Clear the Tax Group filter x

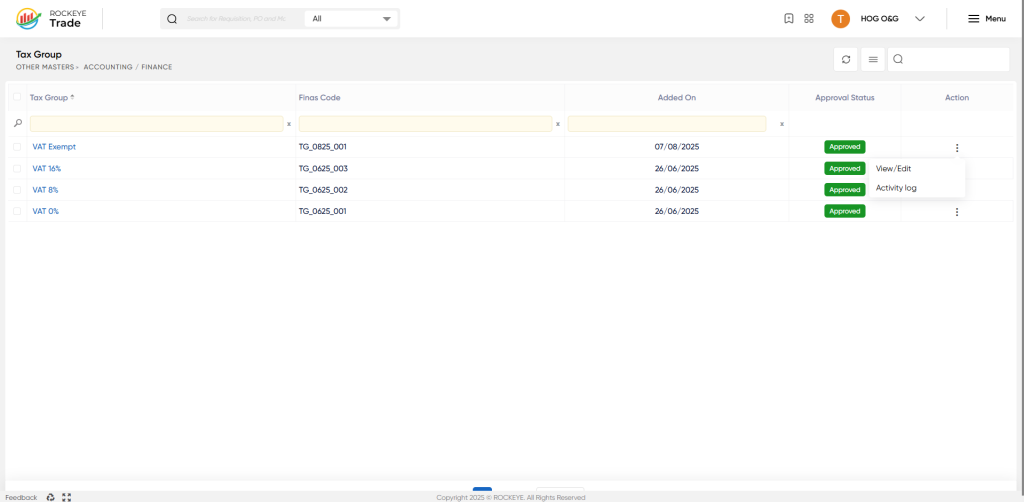pos(289,123)
